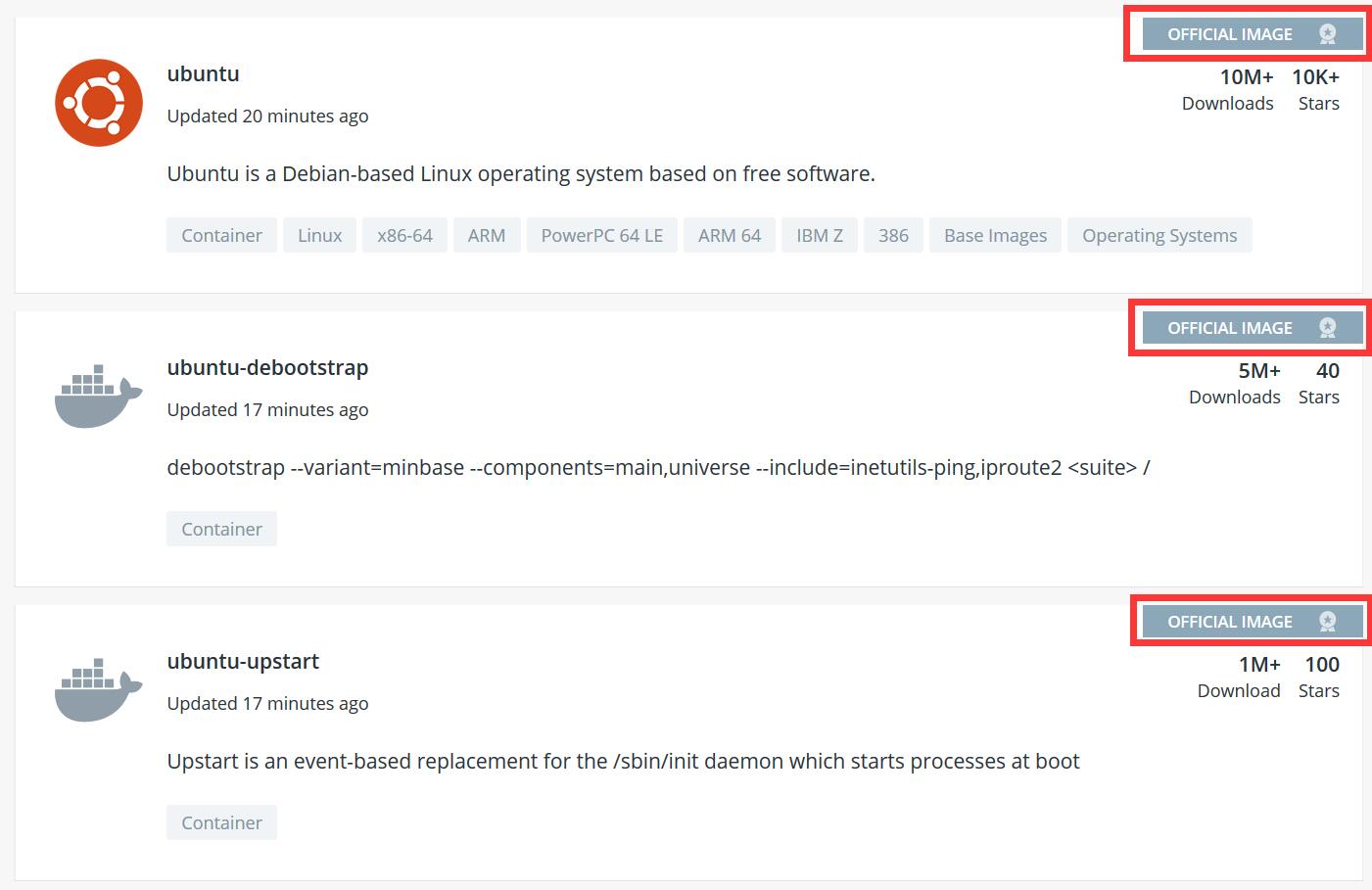
Task: Click the 386 architecture tag
Action: pos(893,236)
